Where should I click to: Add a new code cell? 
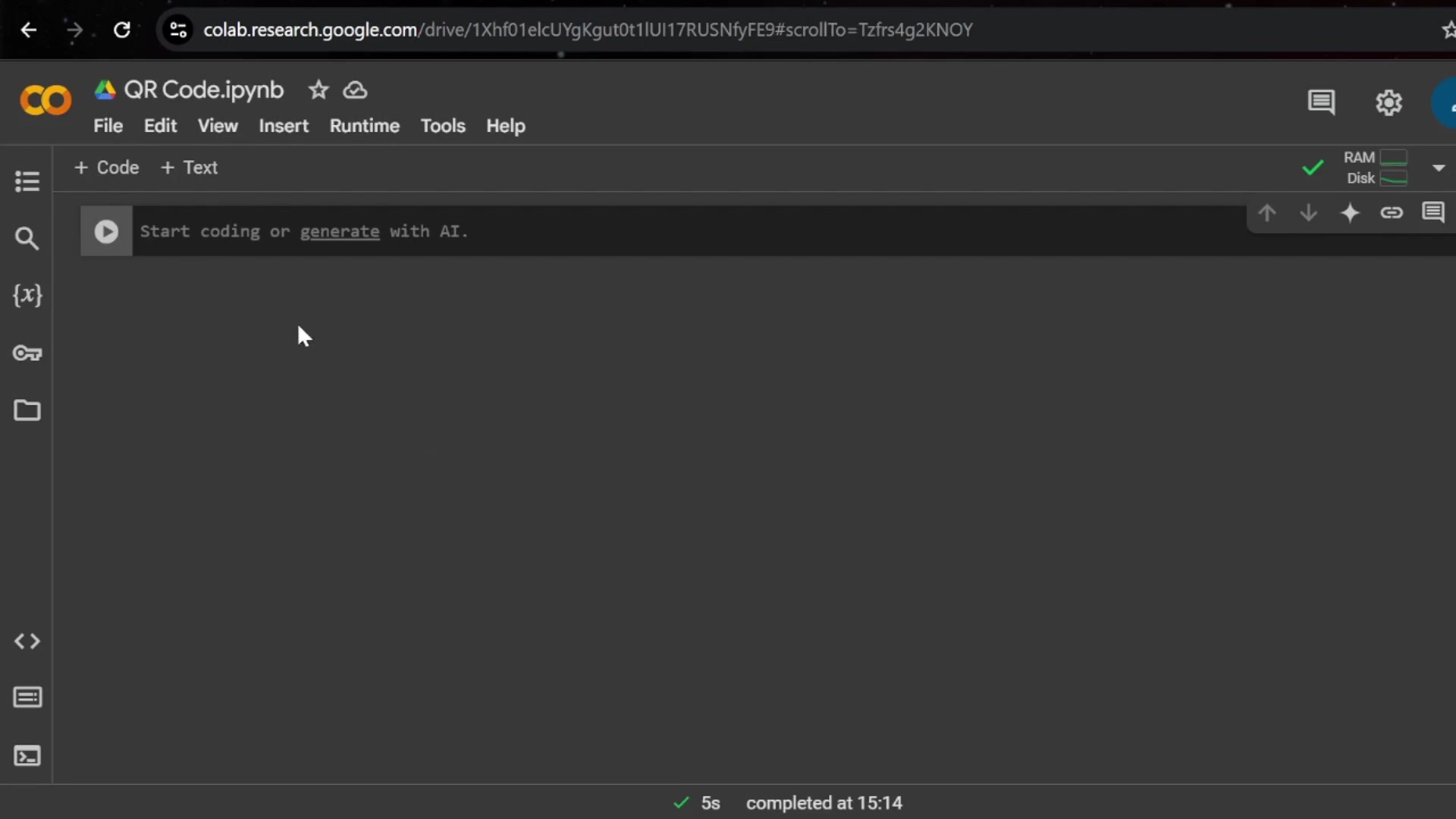(x=106, y=168)
